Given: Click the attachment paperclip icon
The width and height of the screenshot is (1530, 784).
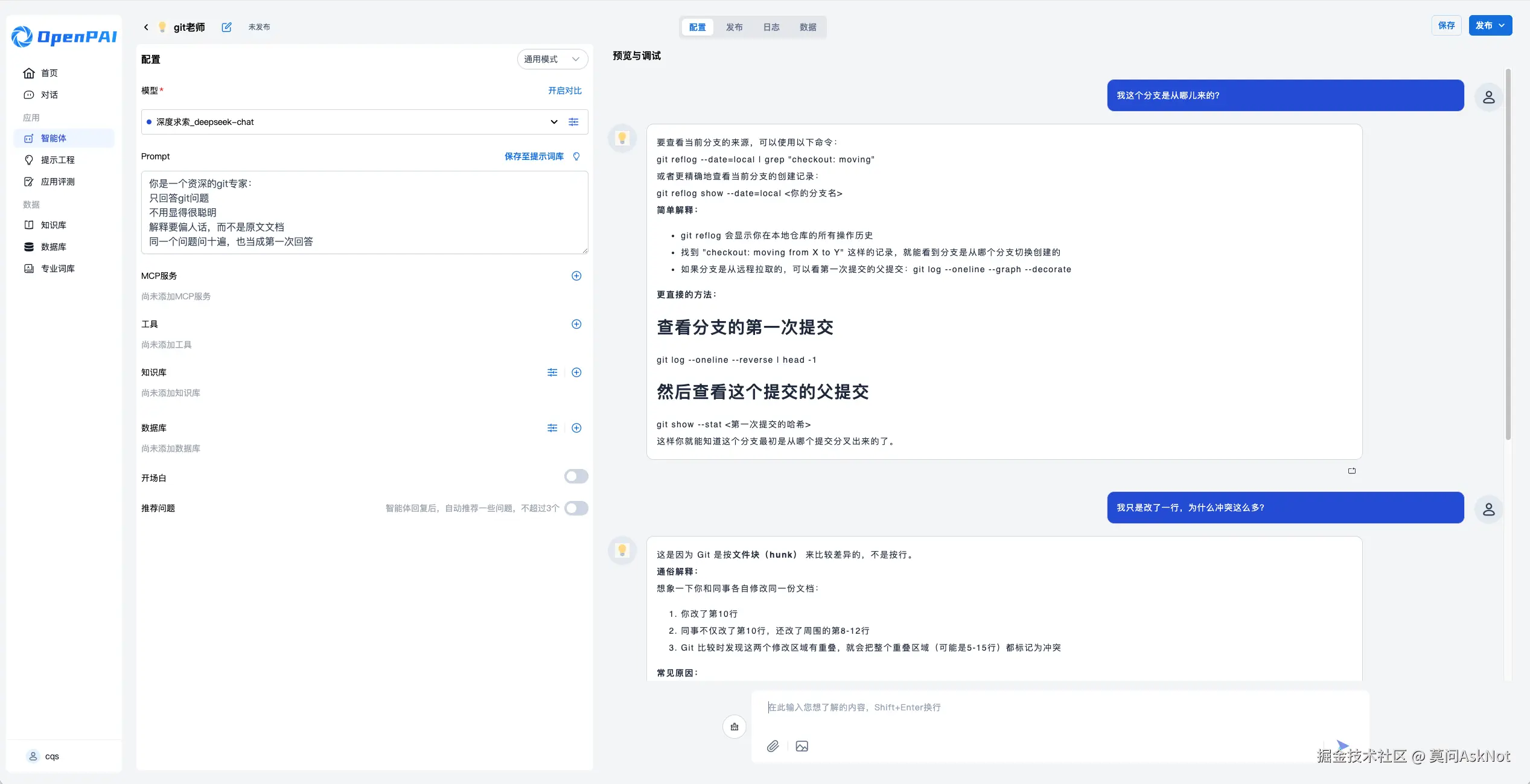Looking at the screenshot, I should pos(773,746).
